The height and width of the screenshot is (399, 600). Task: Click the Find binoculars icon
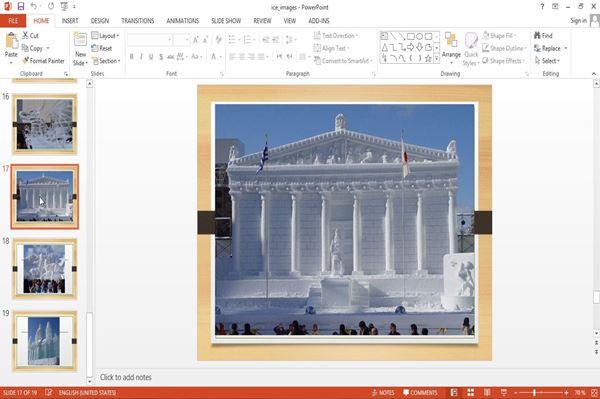pos(538,35)
